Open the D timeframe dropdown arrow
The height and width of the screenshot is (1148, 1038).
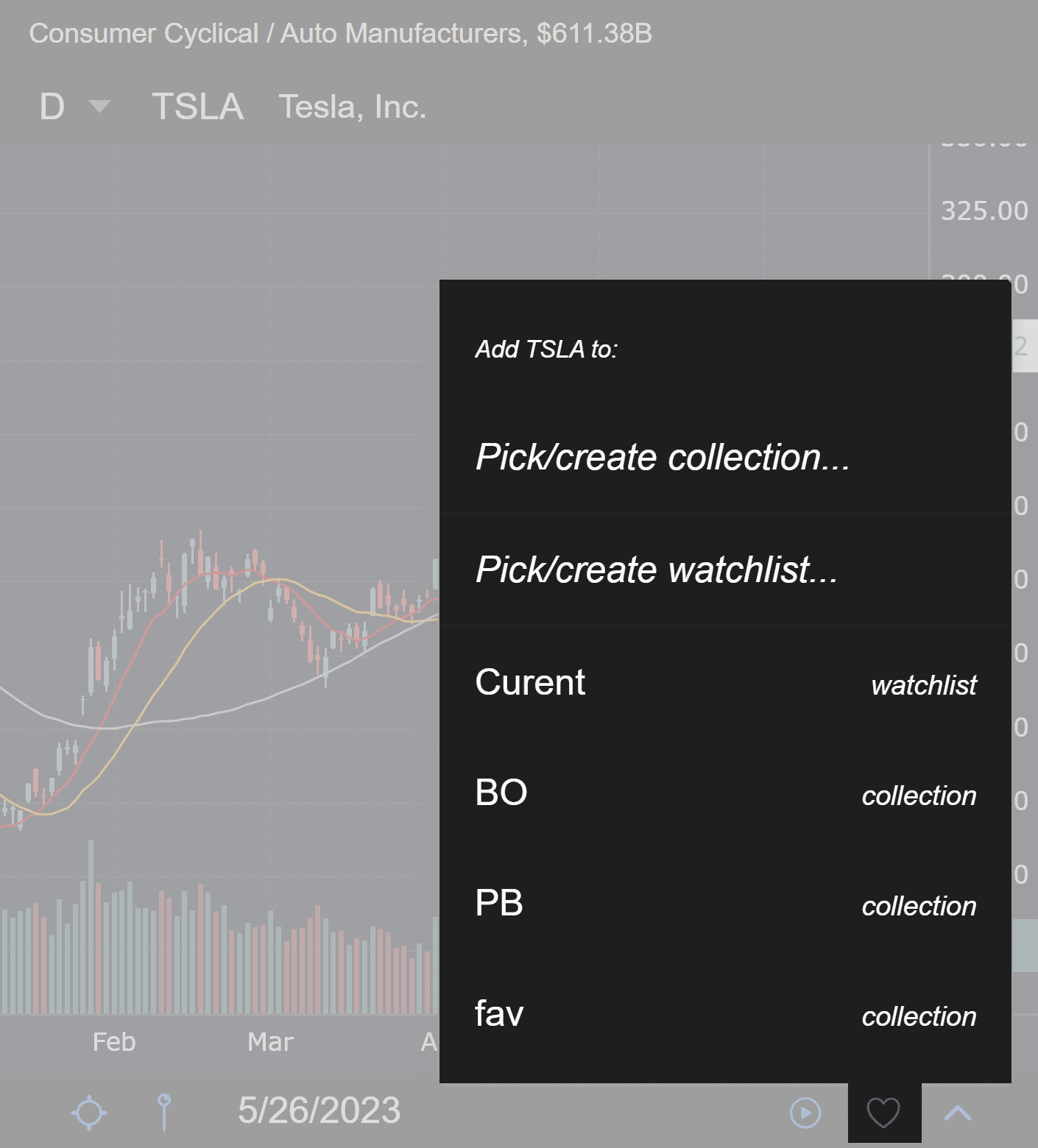tap(99, 107)
